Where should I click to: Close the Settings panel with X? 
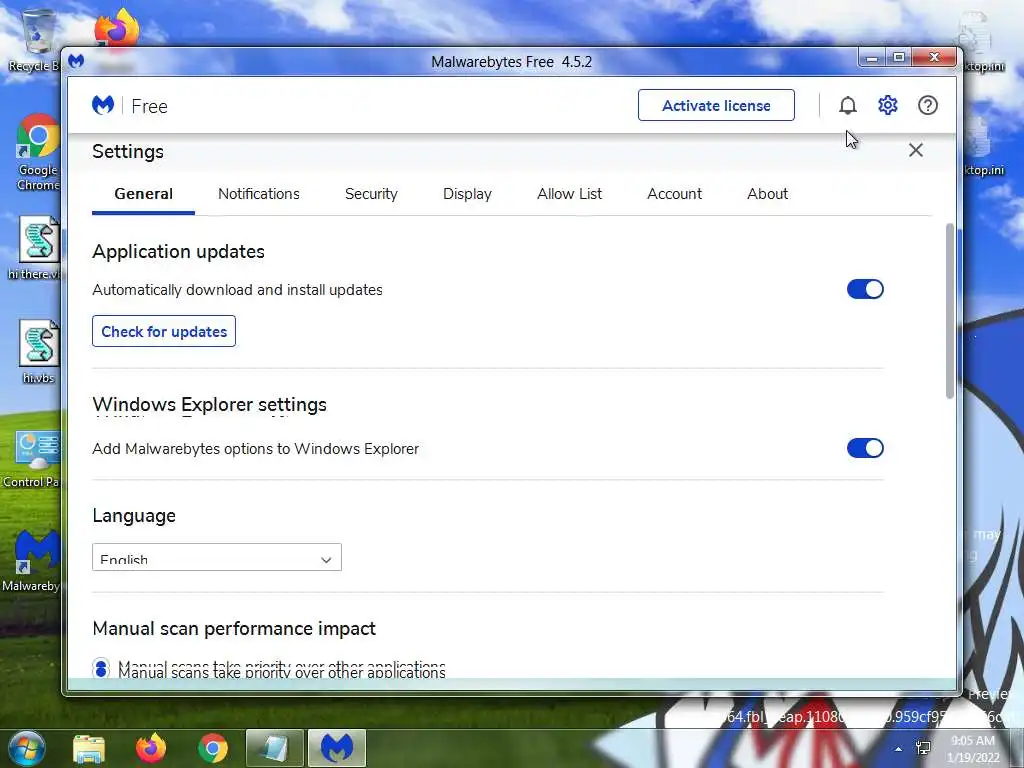click(x=916, y=150)
